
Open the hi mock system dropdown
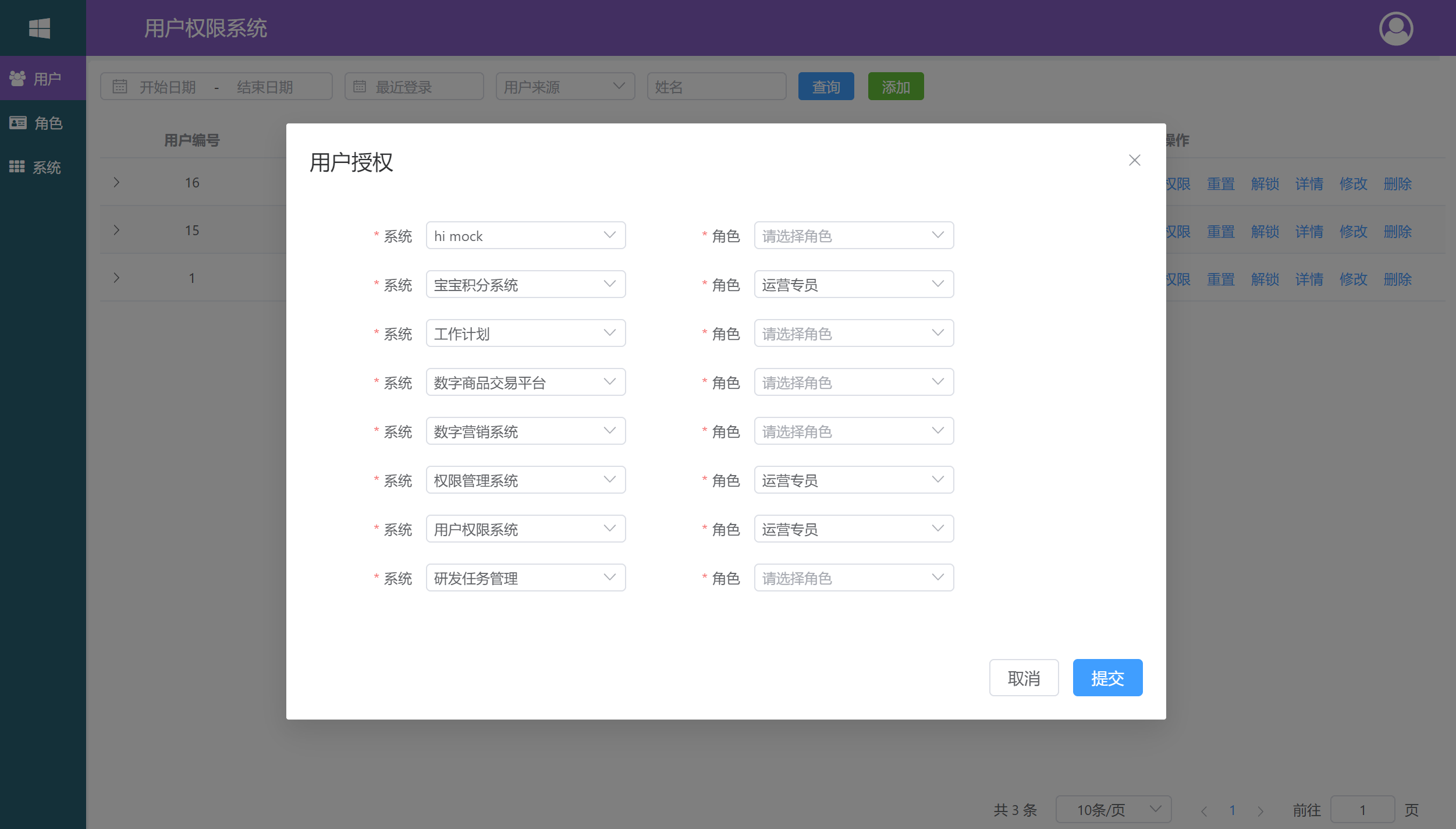(x=525, y=235)
